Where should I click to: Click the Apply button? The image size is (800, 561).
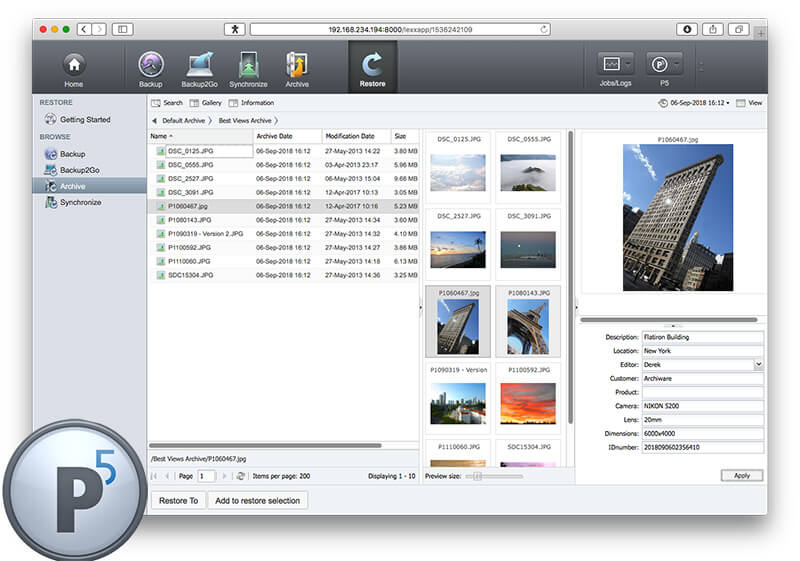(x=742, y=476)
